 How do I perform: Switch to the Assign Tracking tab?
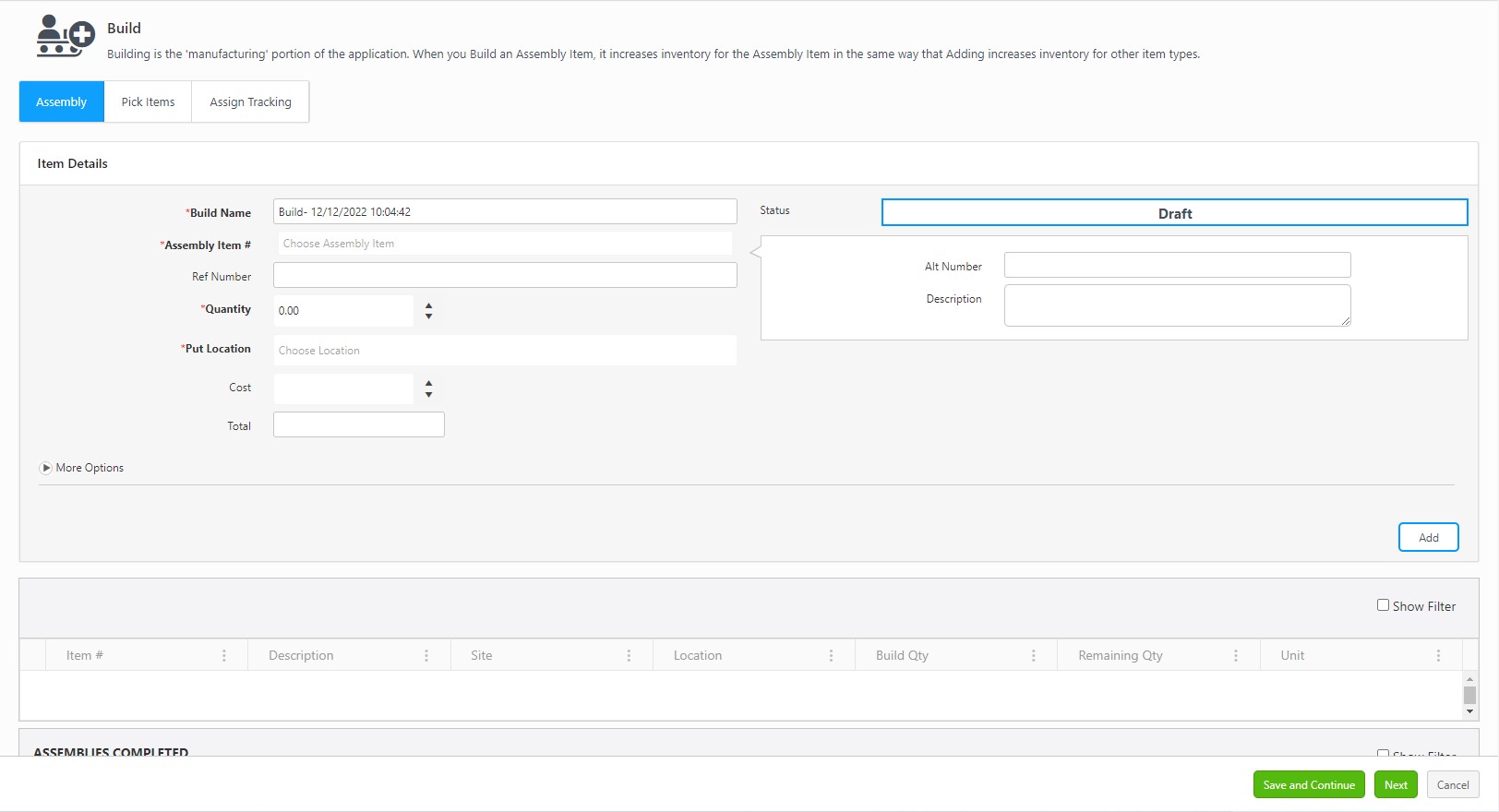(x=250, y=101)
